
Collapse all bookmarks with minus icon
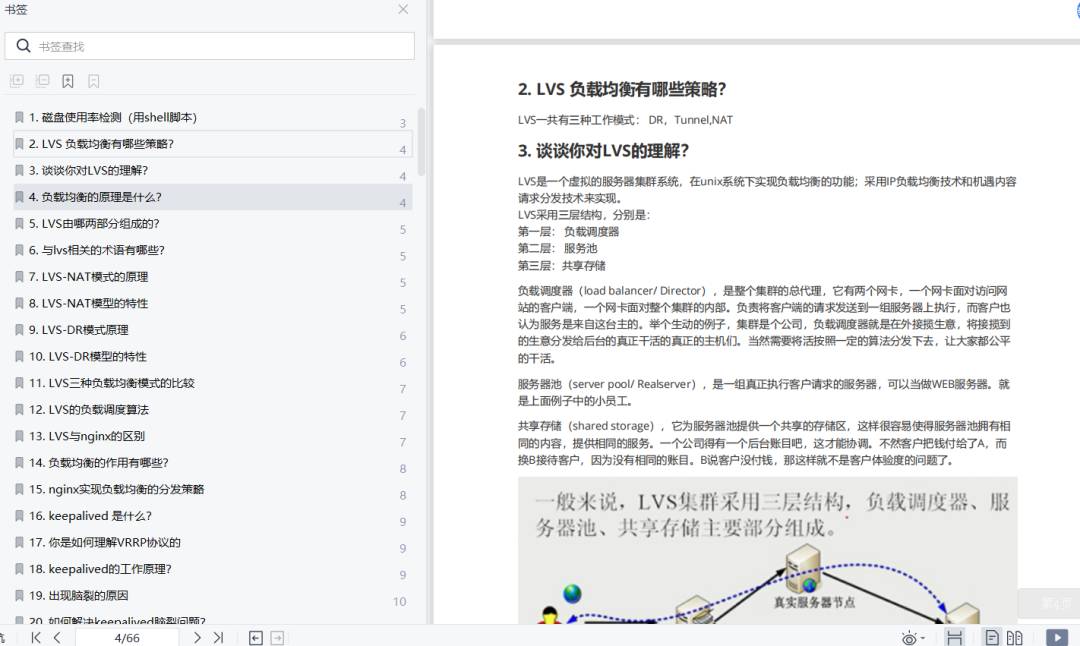click(x=42, y=81)
